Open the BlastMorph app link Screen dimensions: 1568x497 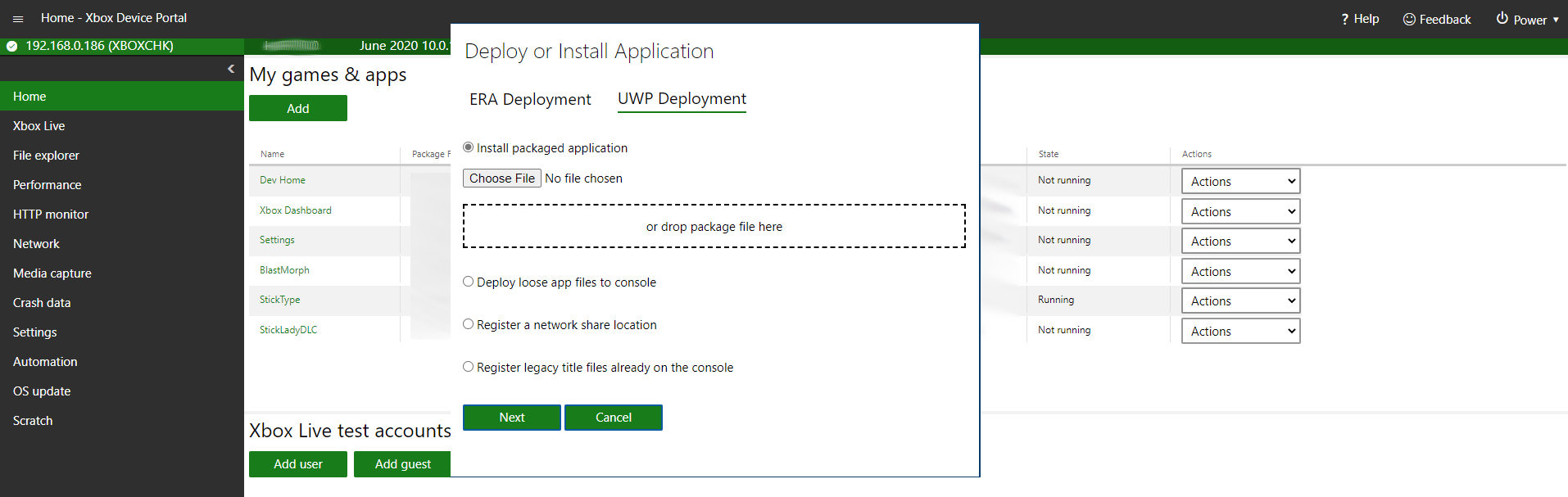(x=284, y=270)
